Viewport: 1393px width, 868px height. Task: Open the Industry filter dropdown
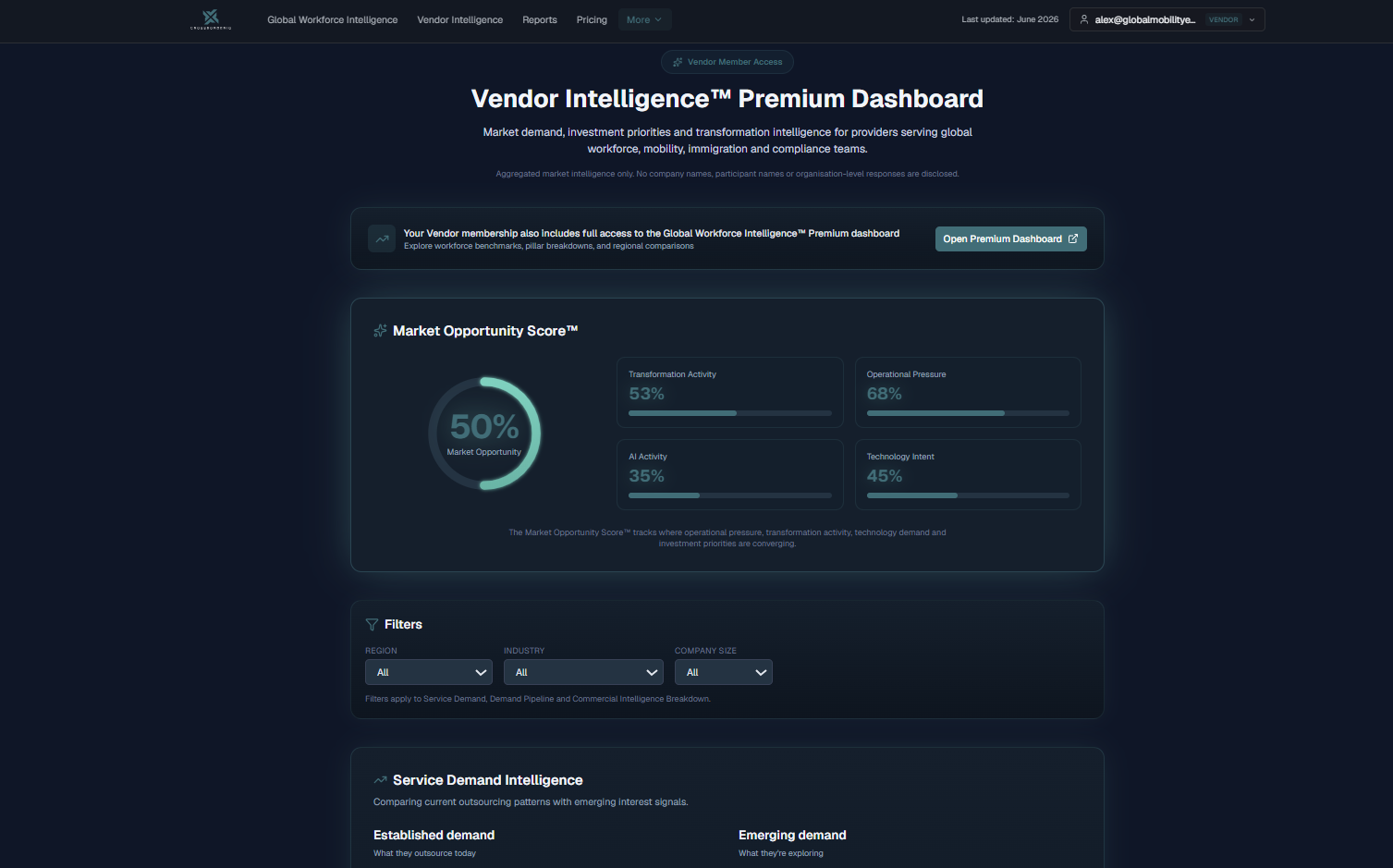(583, 672)
